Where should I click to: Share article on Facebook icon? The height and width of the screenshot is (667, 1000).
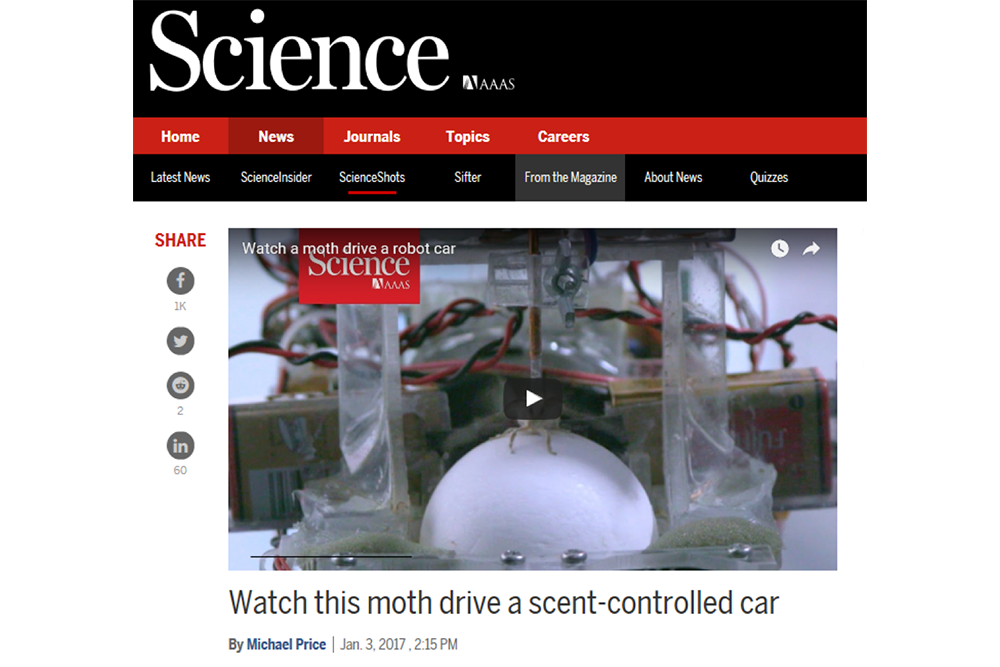point(180,281)
